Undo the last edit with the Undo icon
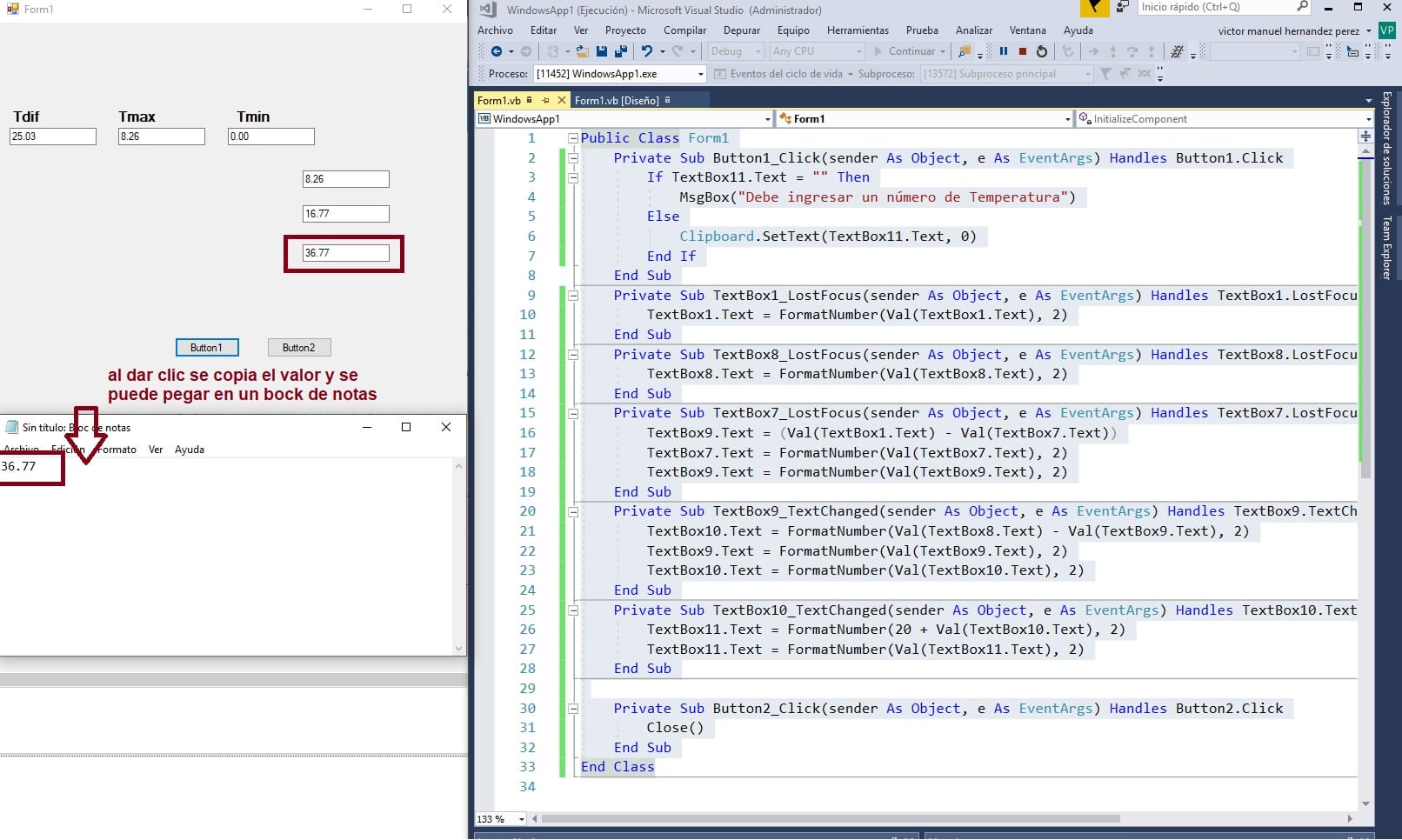This screenshot has width=1402, height=840. click(648, 51)
